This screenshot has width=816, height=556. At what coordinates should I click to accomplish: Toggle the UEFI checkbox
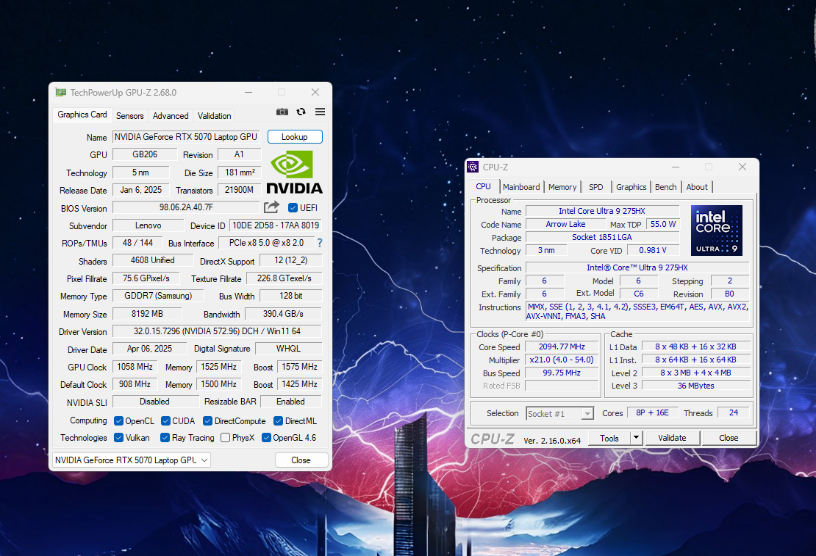(292, 208)
